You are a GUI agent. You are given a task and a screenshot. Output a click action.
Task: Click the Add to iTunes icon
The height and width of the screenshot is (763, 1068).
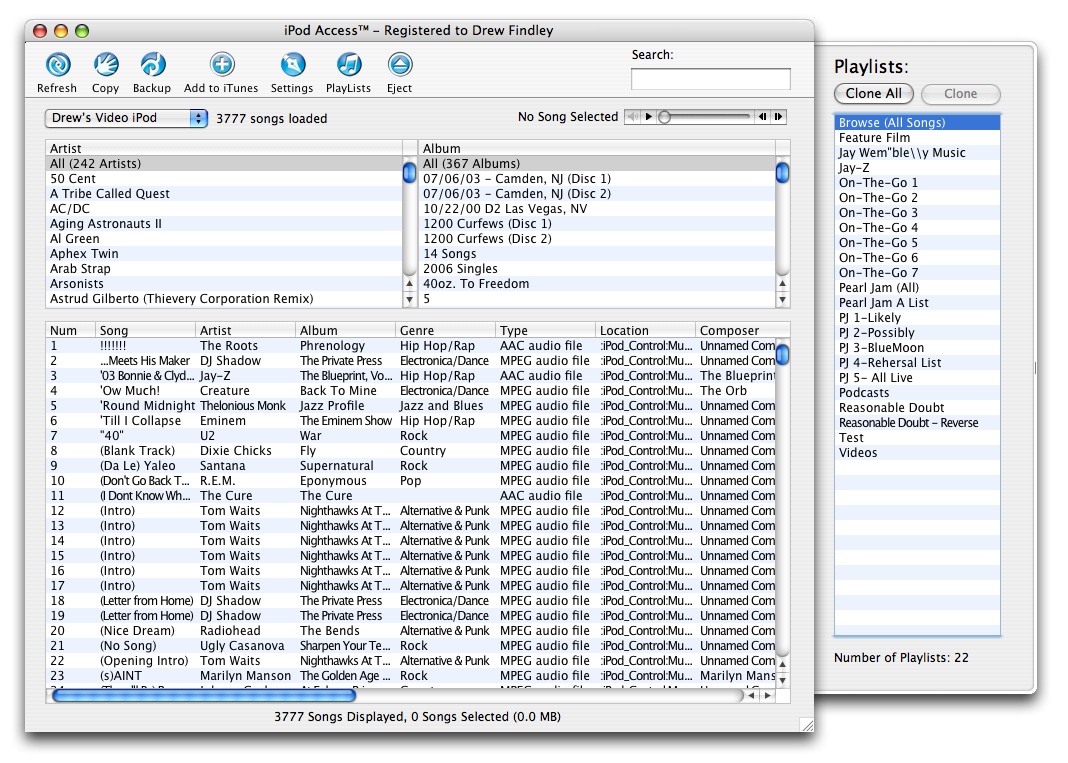(220, 66)
